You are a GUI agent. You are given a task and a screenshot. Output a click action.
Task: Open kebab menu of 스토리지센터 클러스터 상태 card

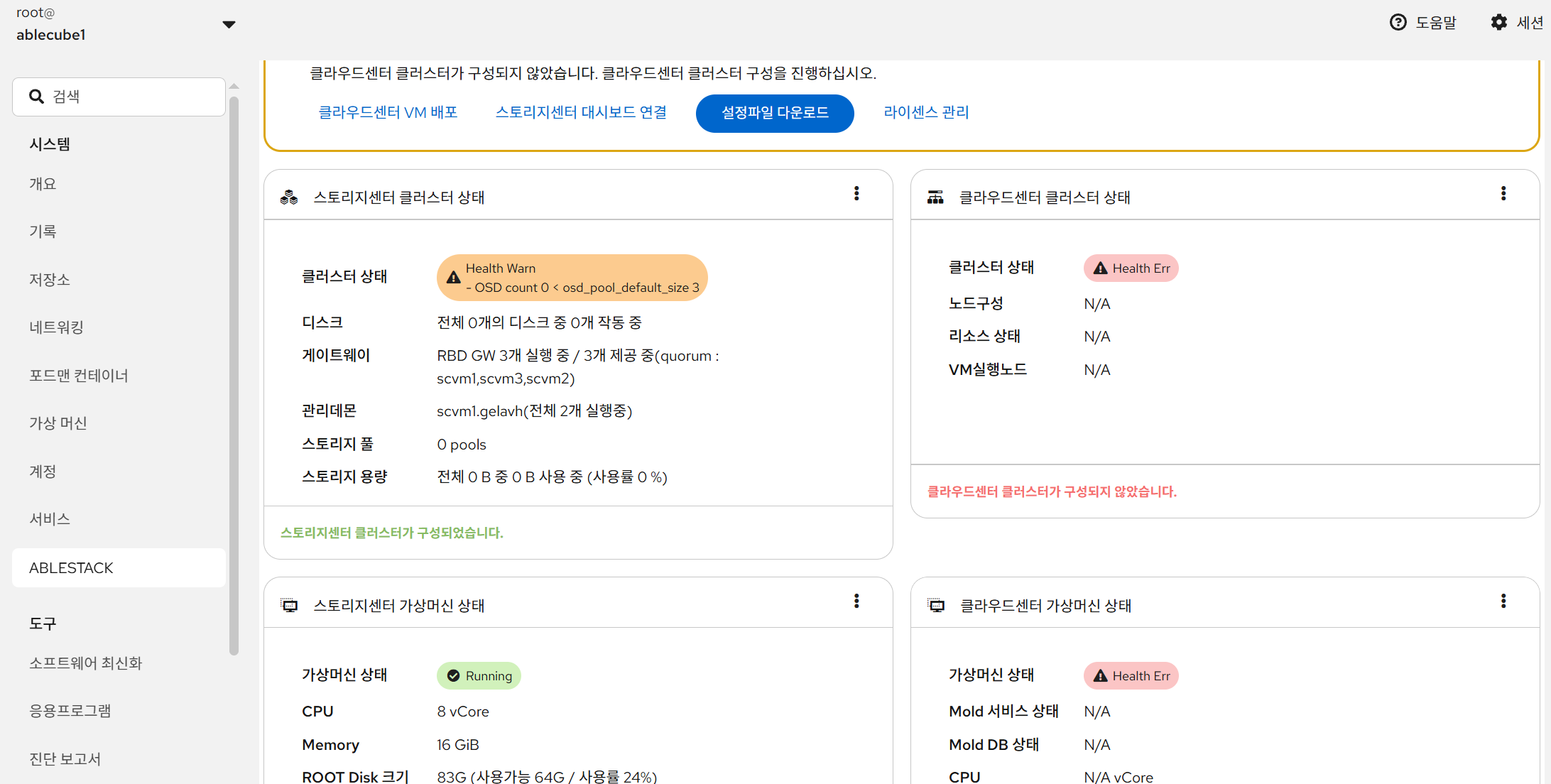856,194
